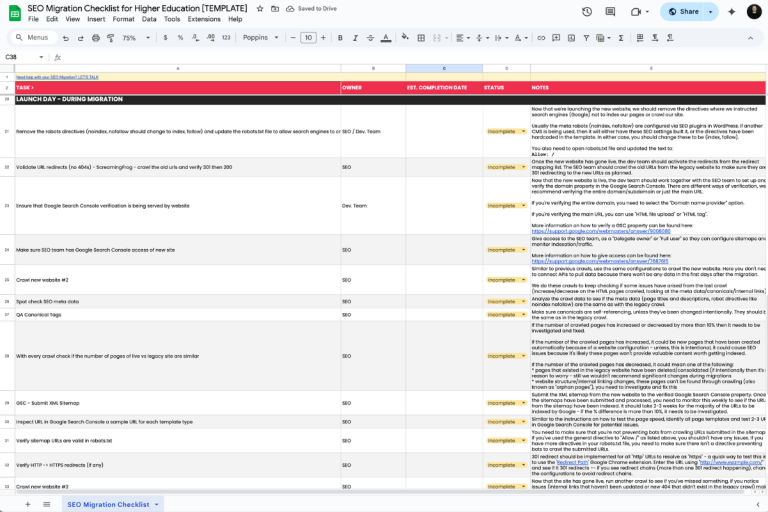Open the View menu
The image size is (768, 512).
point(72,19)
